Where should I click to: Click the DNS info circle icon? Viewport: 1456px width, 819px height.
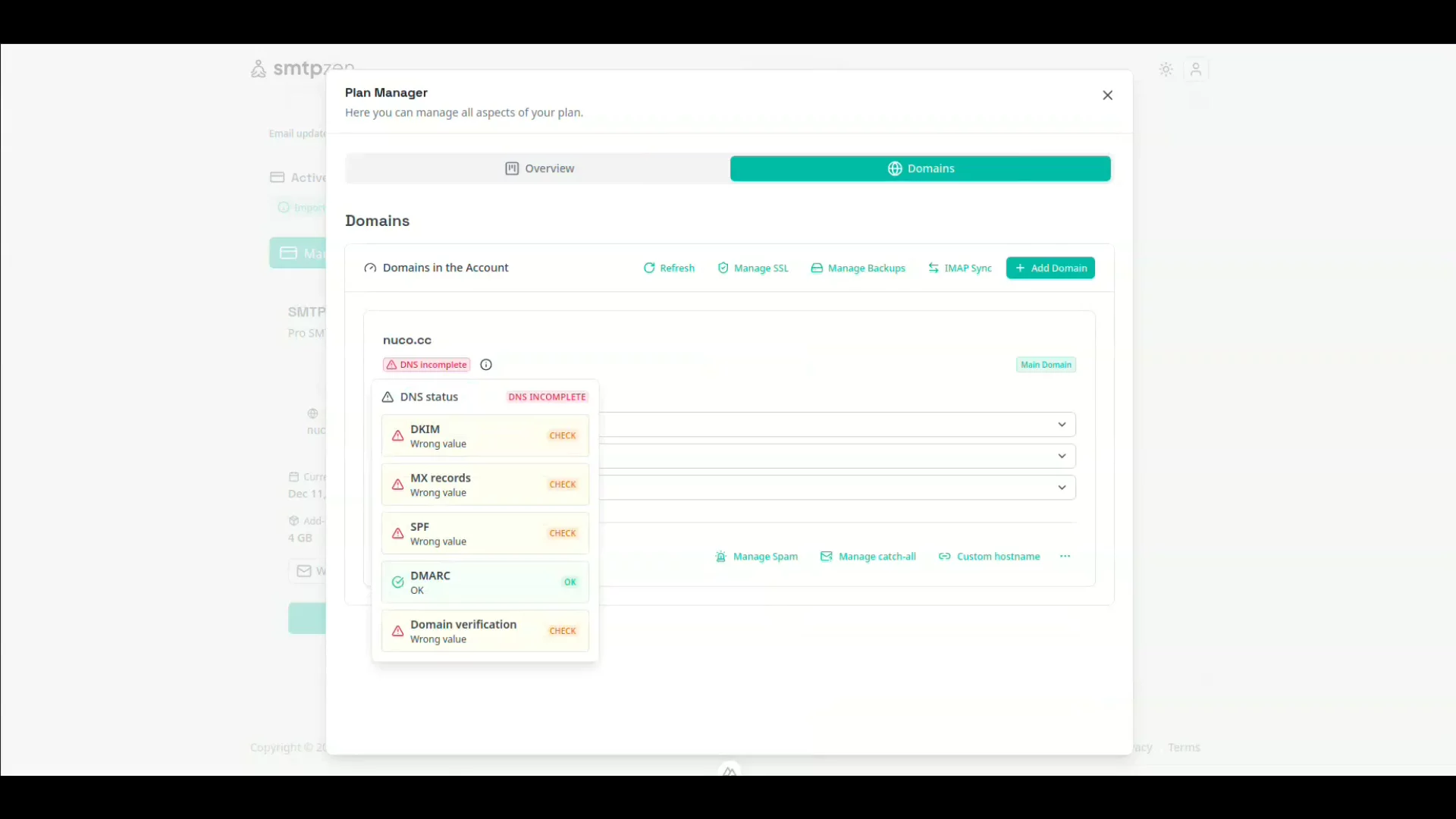[486, 365]
